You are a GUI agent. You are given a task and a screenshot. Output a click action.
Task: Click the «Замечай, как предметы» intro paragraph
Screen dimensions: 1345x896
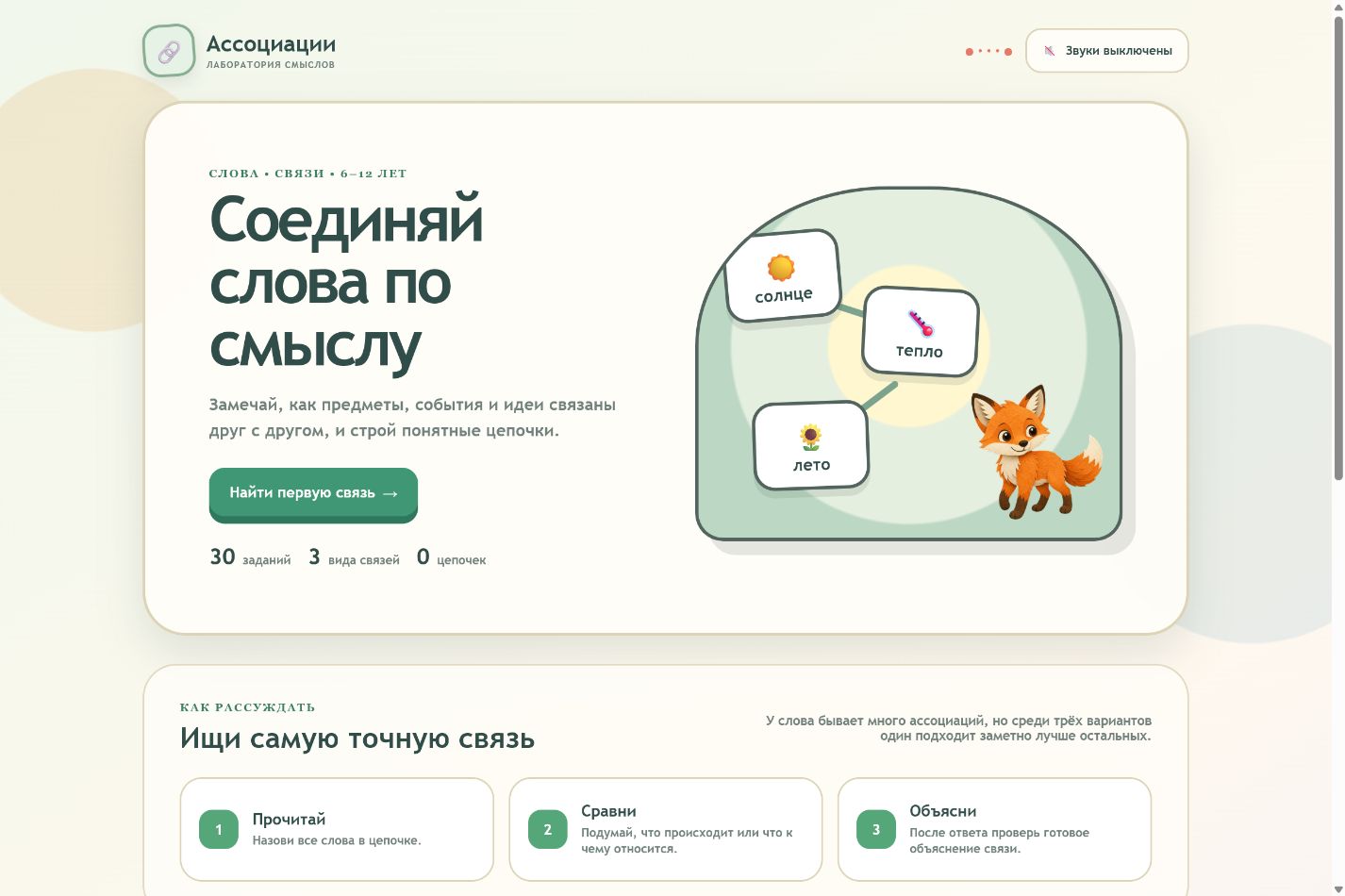412,418
